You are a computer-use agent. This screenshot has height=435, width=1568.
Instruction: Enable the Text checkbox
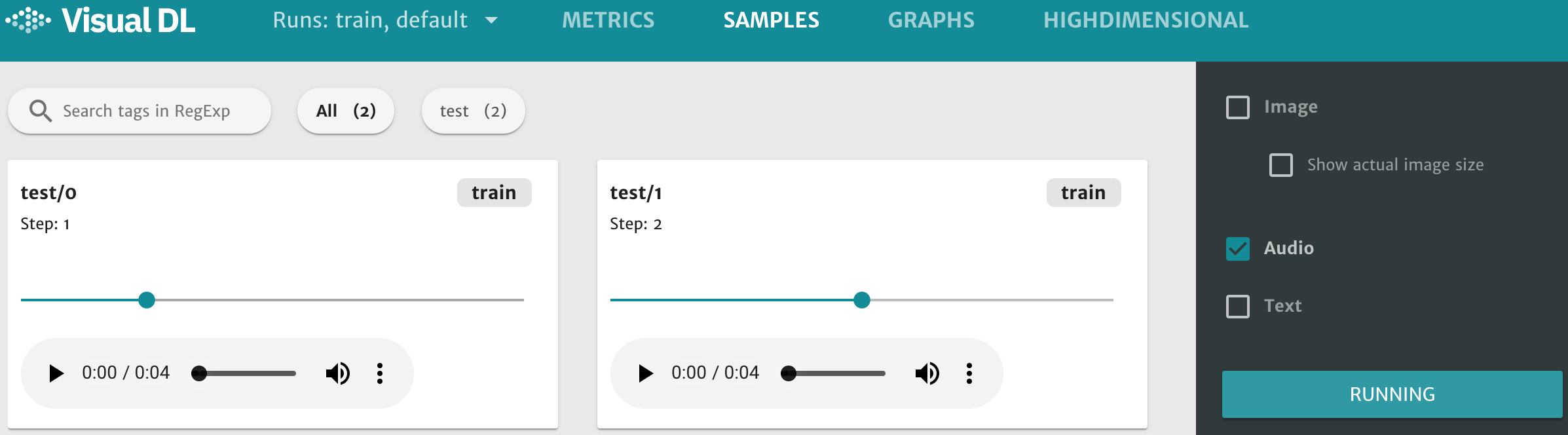pos(1238,307)
